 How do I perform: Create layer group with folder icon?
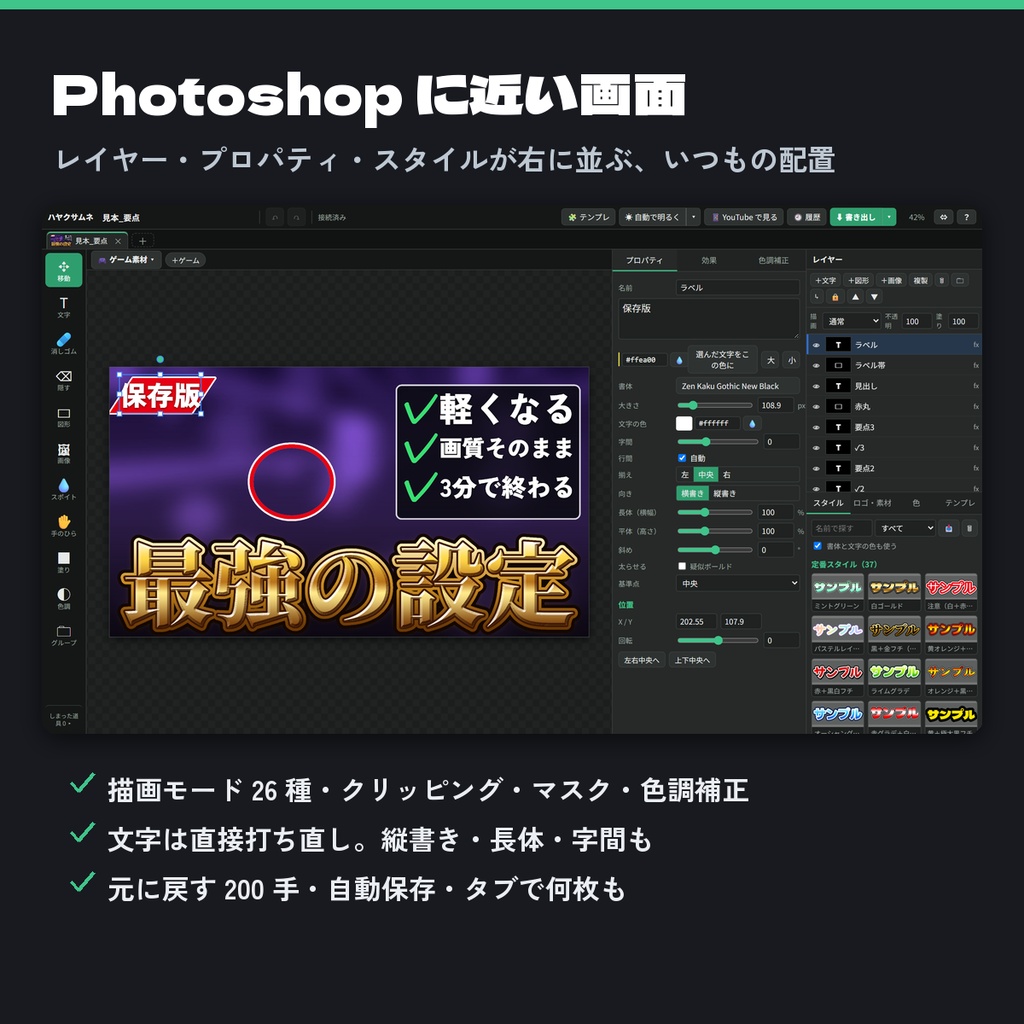(959, 280)
